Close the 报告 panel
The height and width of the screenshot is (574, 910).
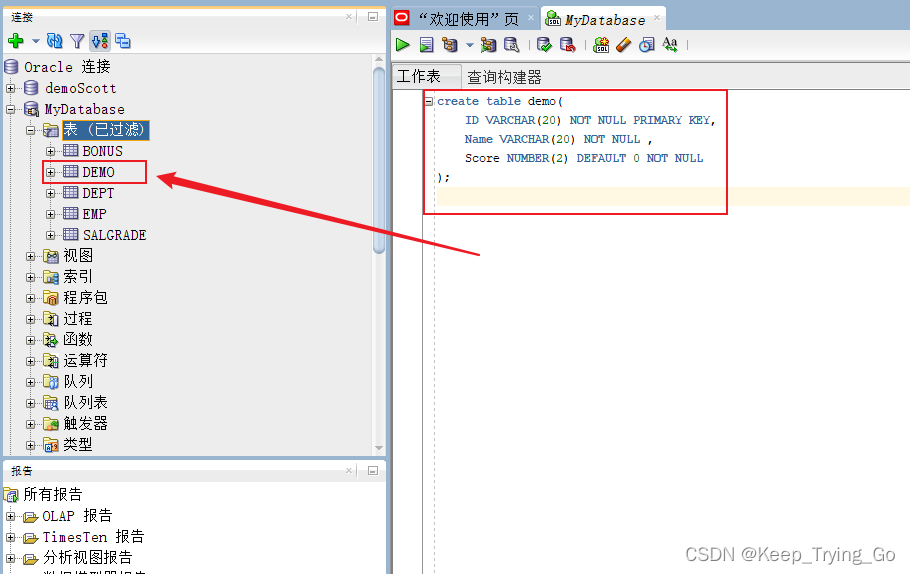[349, 471]
